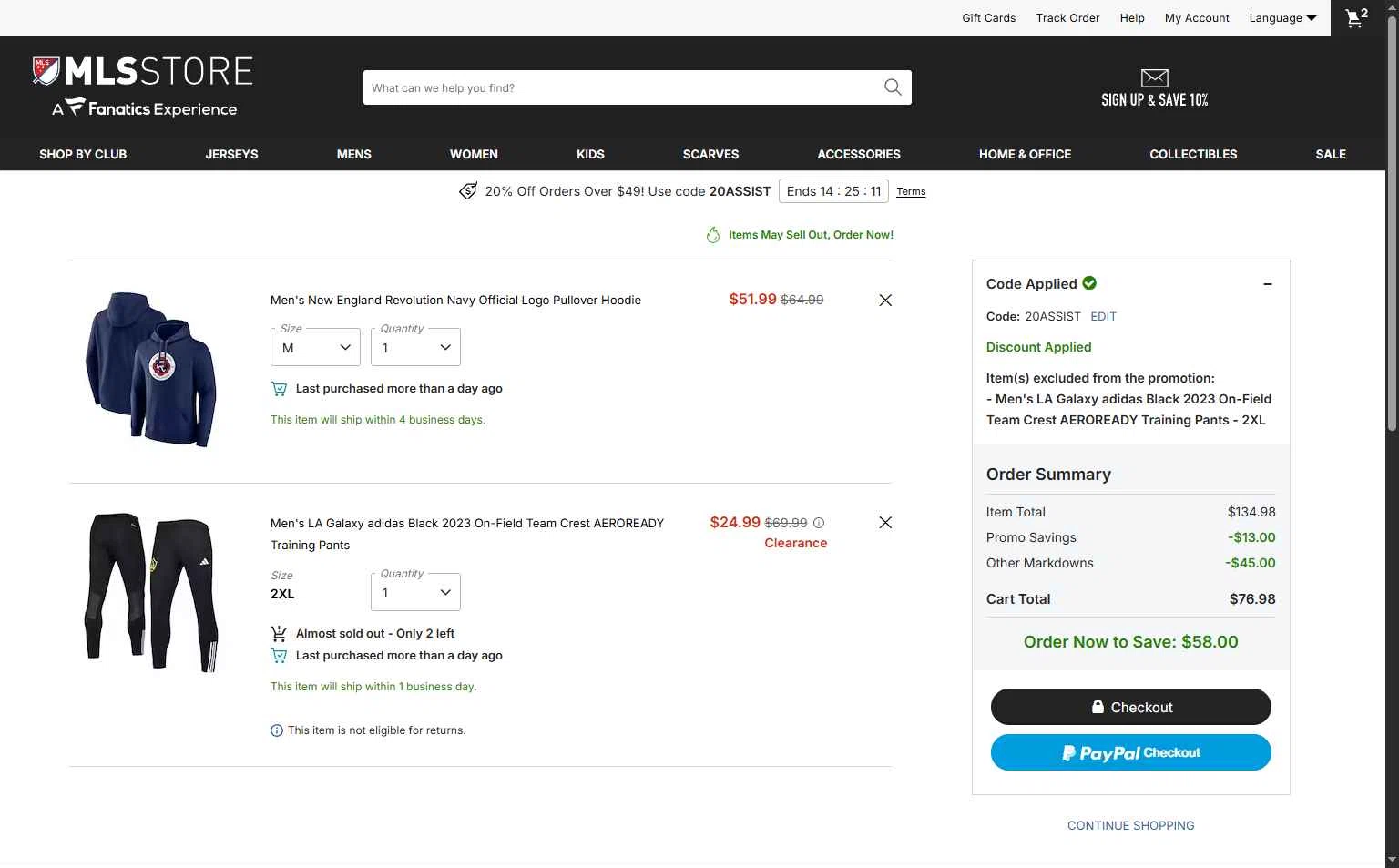The image size is (1399, 868).
Task: Open the Shop By Club menu
Action: [x=83, y=154]
